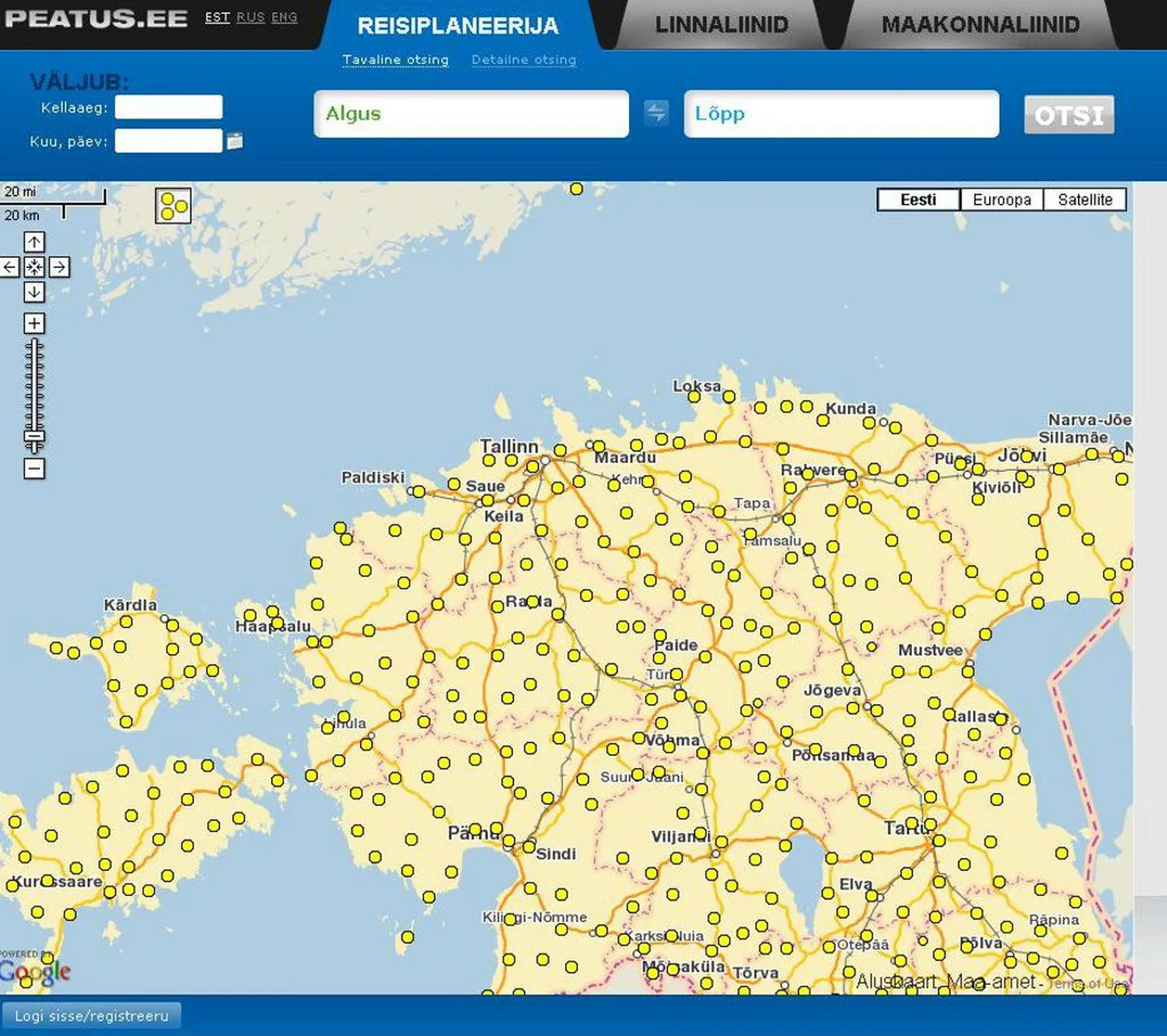Pan the map down with the arrow
The image size is (1167, 1036).
(34, 292)
